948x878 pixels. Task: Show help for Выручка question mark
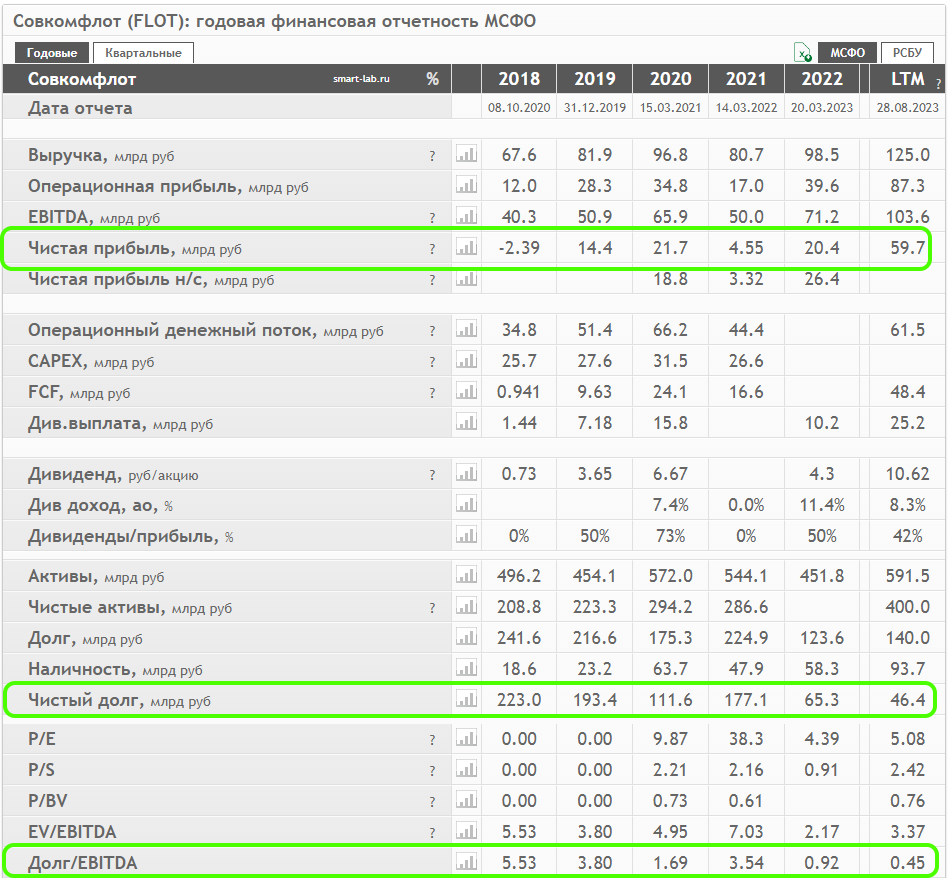(x=432, y=156)
